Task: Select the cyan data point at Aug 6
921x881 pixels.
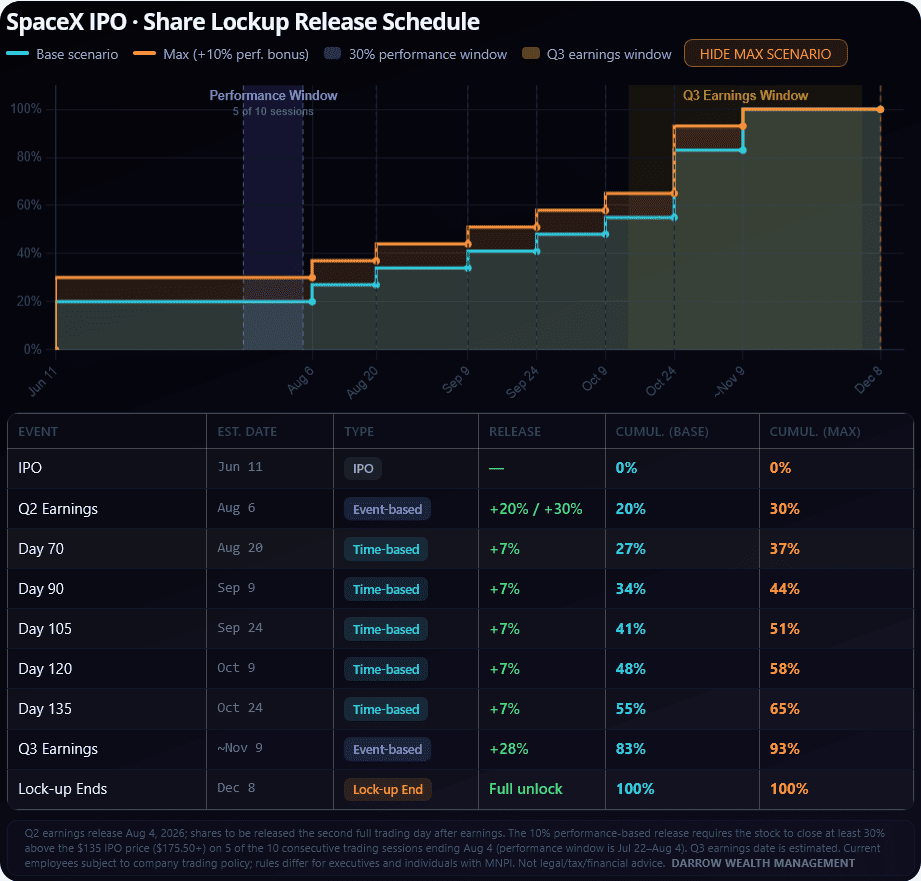Action: point(312,302)
